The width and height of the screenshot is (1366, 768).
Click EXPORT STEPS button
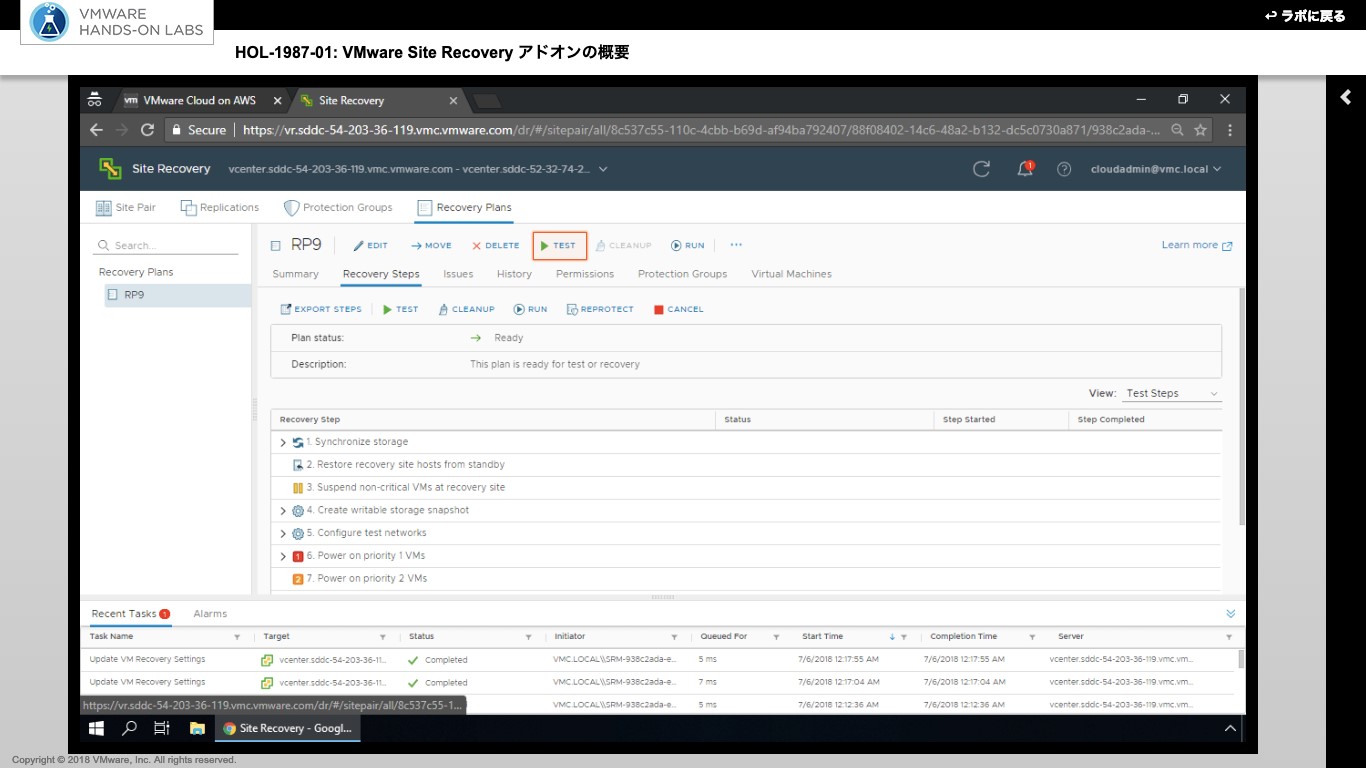tap(321, 310)
